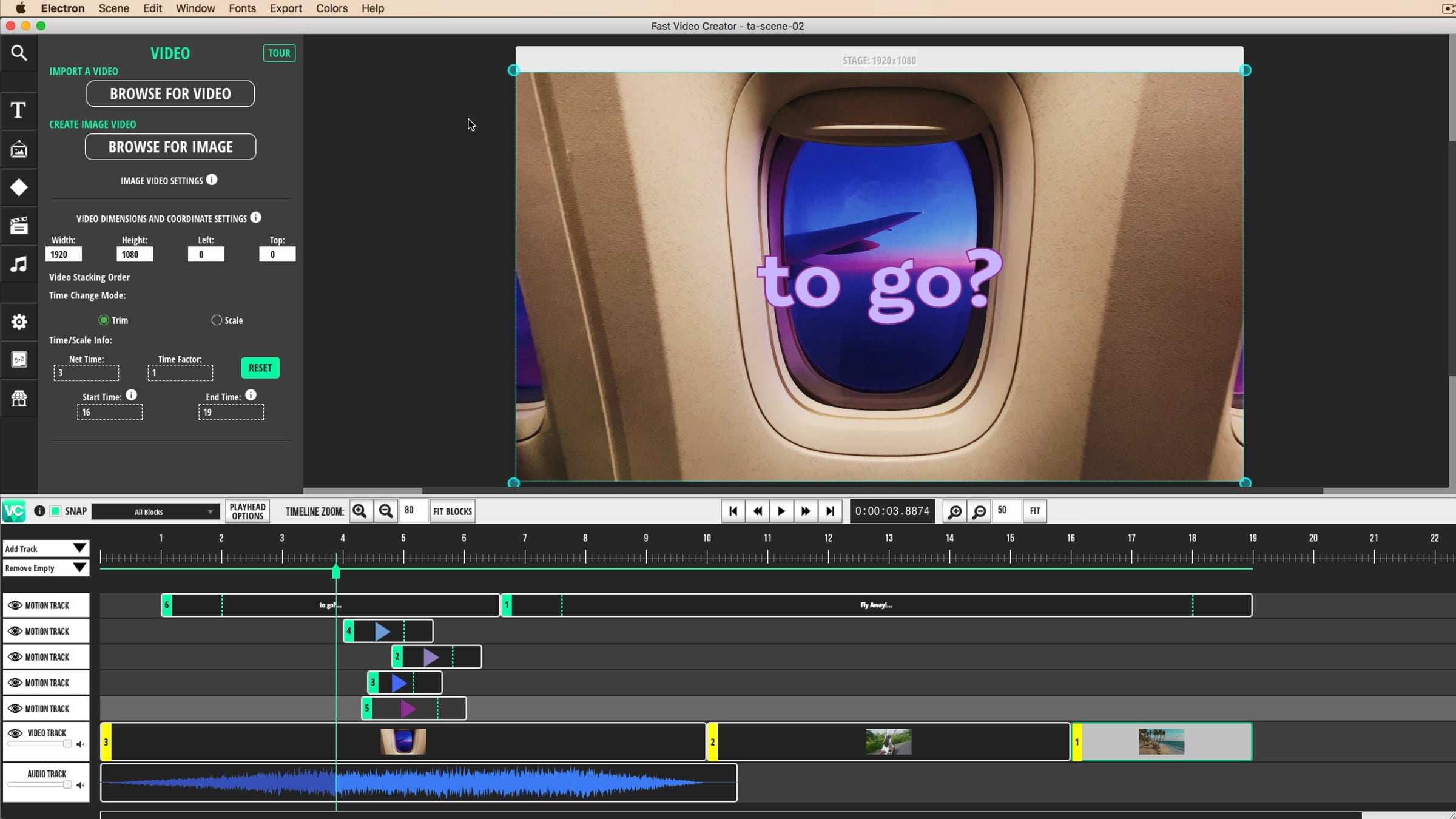Open the search tool in sidebar

pyautogui.click(x=19, y=53)
